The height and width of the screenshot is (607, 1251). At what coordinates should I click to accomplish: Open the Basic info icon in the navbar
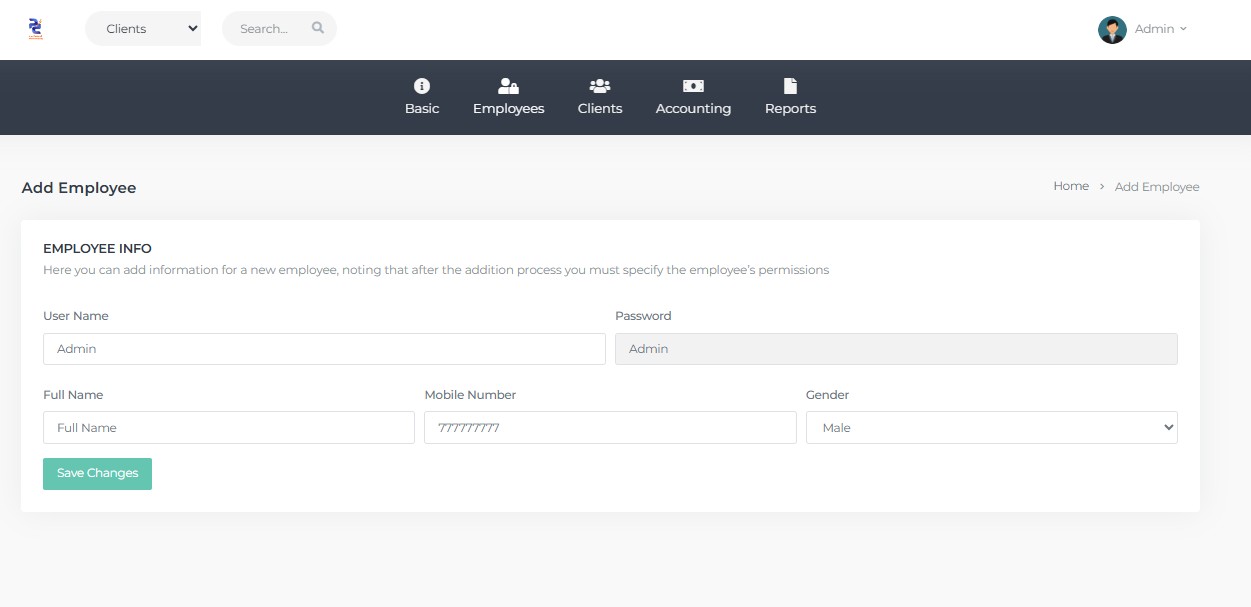[x=422, y=86]
